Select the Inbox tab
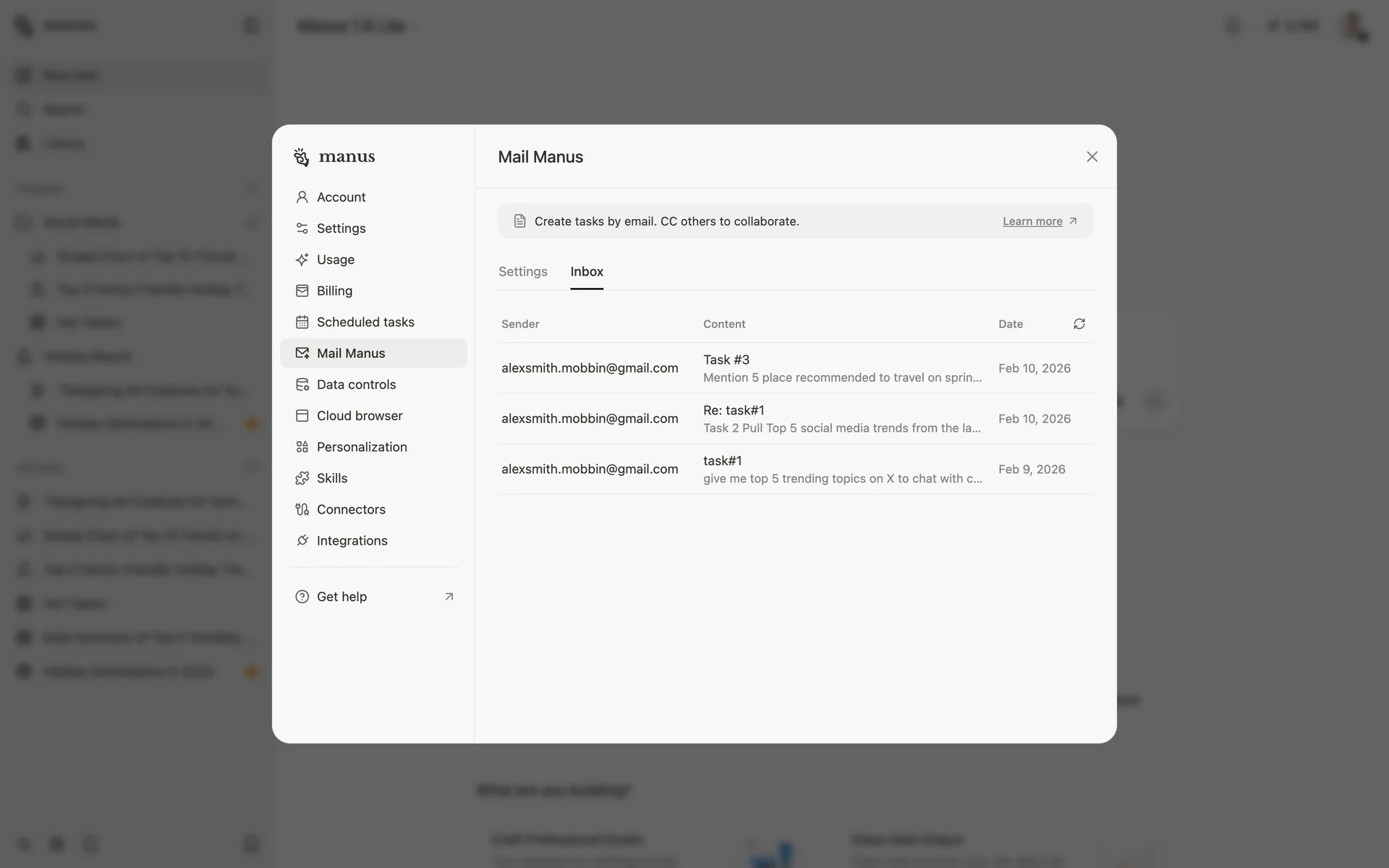 point(586,272)
